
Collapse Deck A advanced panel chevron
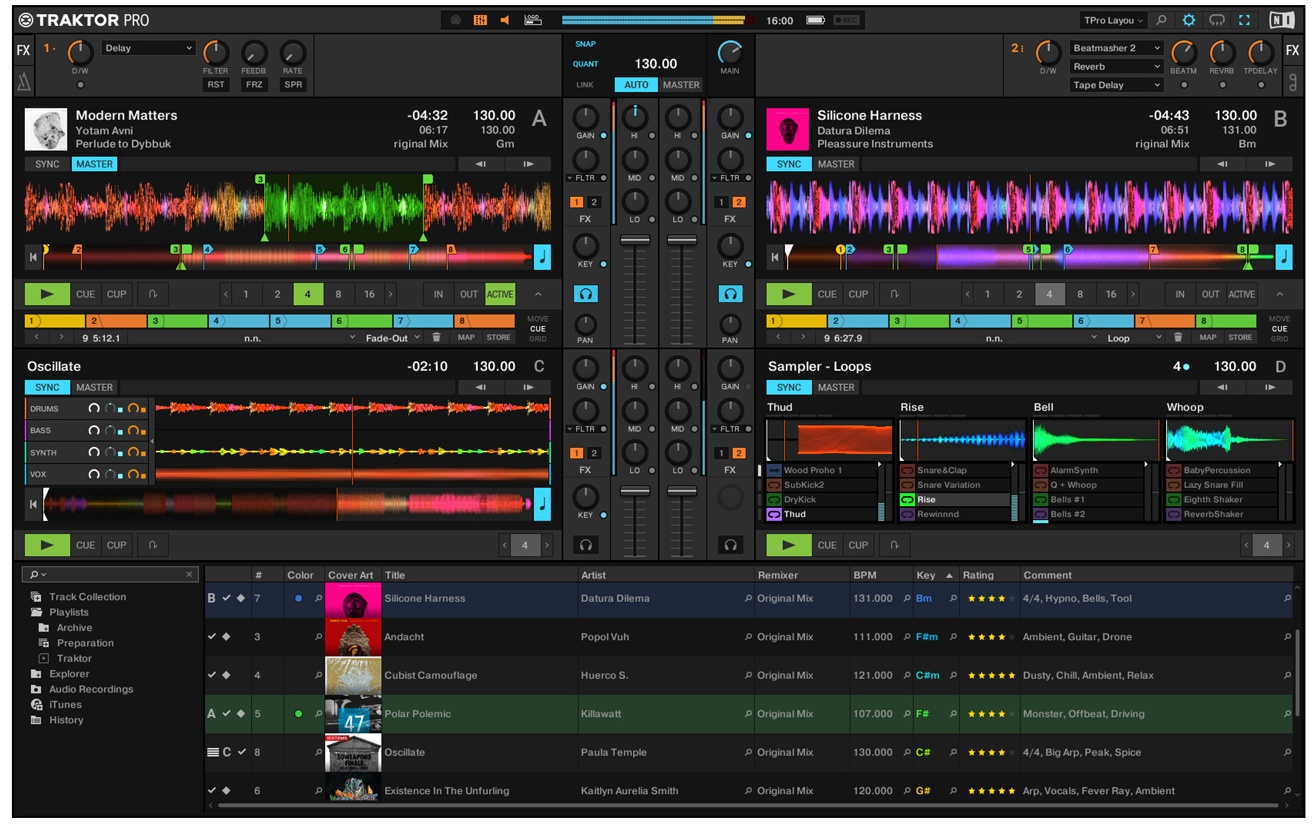point(538,294)
